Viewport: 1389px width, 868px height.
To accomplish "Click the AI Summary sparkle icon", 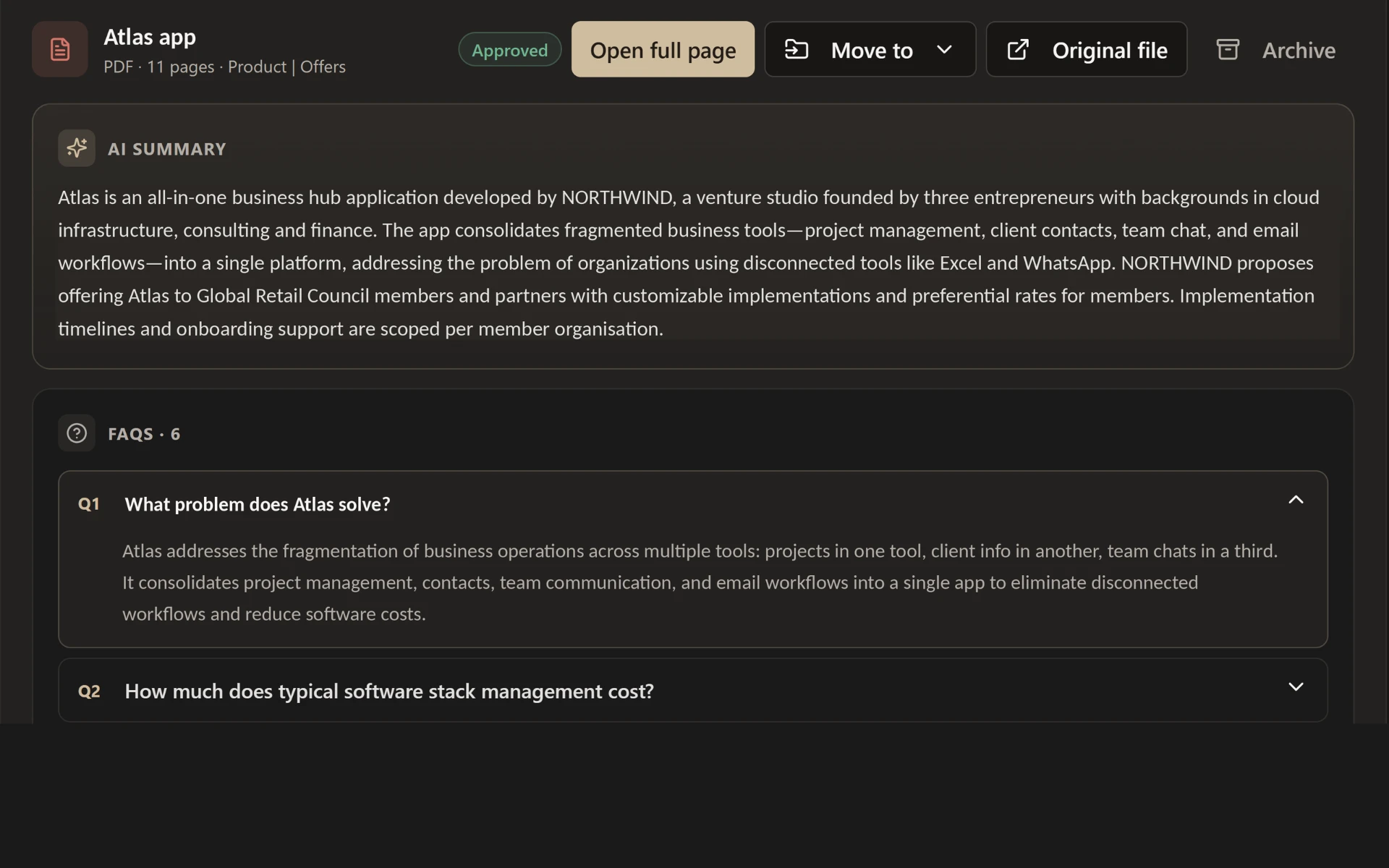I will click(x=77, y=148).
